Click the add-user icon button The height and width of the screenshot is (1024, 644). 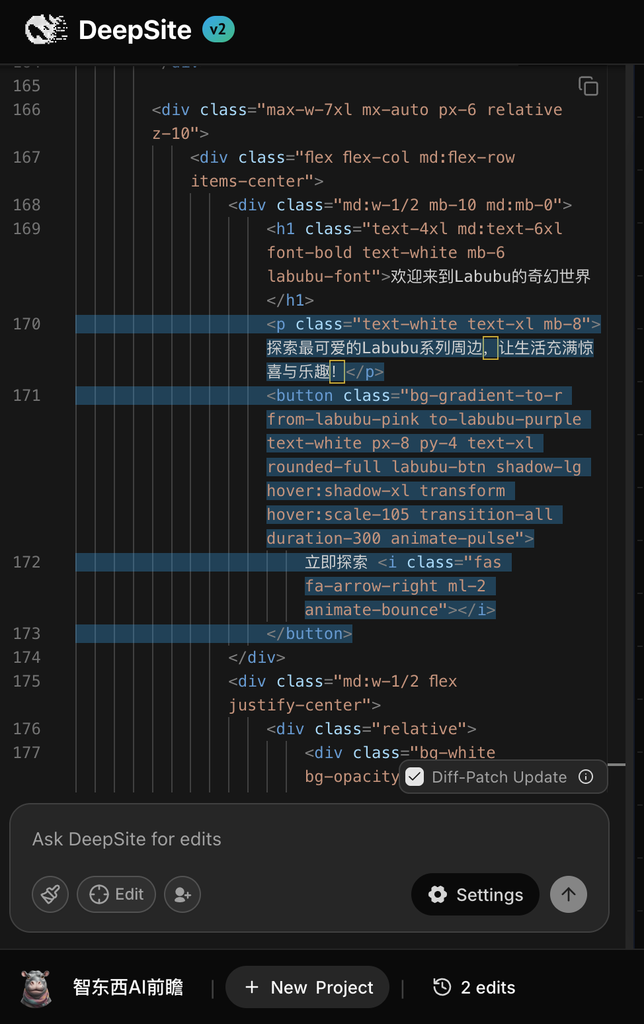click(x=182, y=894)
